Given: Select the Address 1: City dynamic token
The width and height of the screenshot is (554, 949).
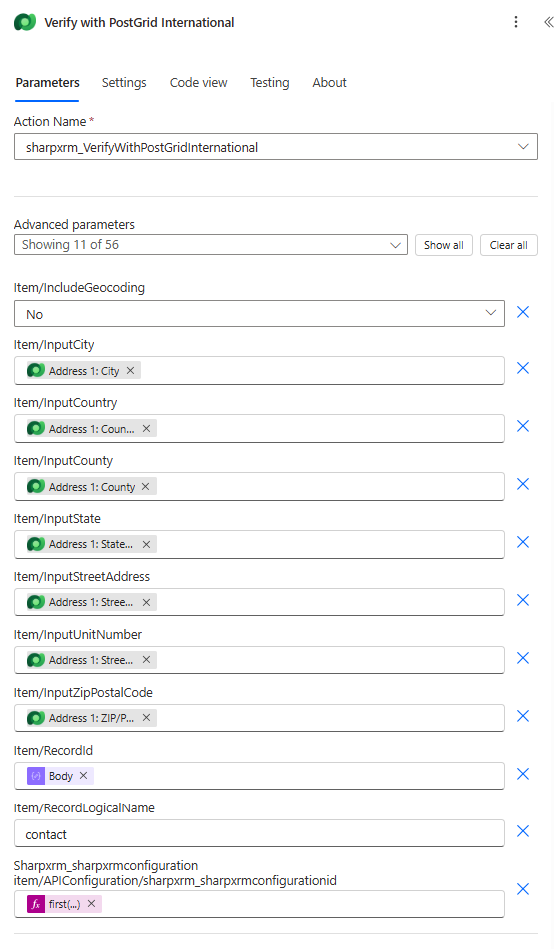Looking at the screenshot, I should [x=84, y=370].
